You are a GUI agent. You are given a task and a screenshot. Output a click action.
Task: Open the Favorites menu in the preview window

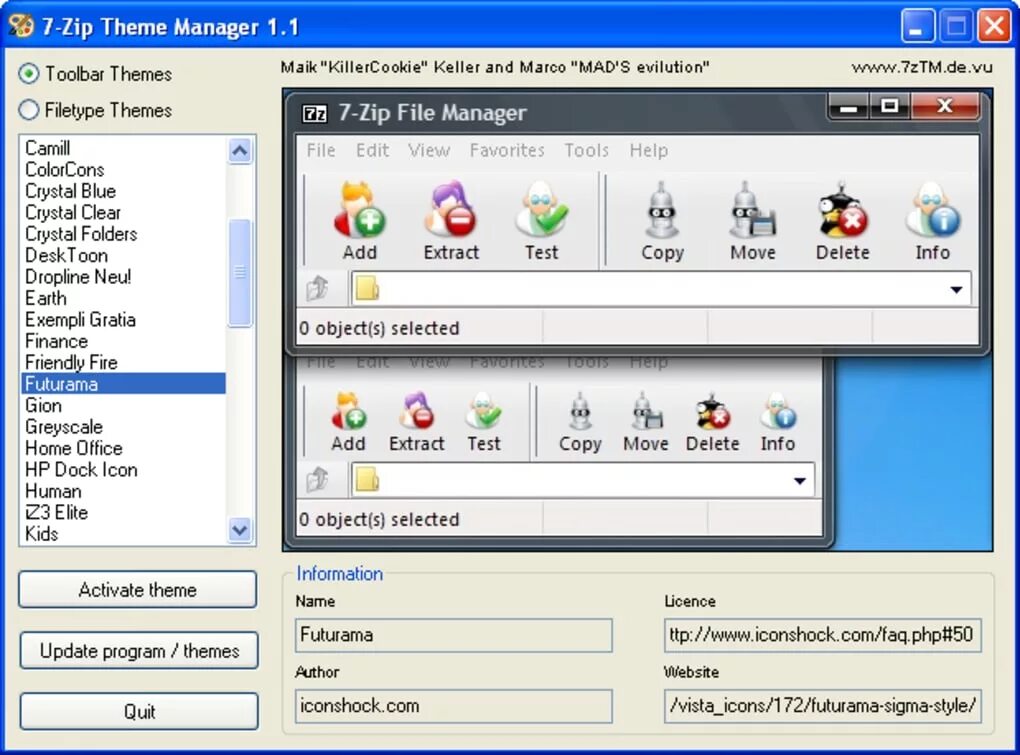(x=507, y=150)
